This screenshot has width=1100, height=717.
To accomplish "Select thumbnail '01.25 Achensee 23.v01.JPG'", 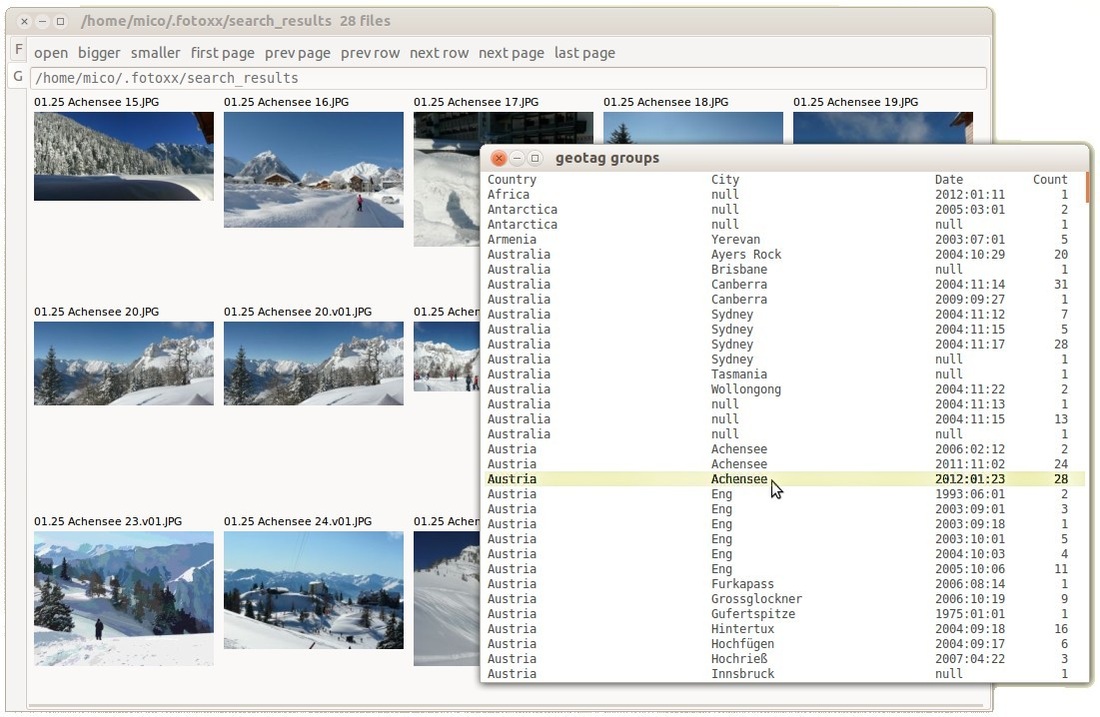I will [123, 598].
